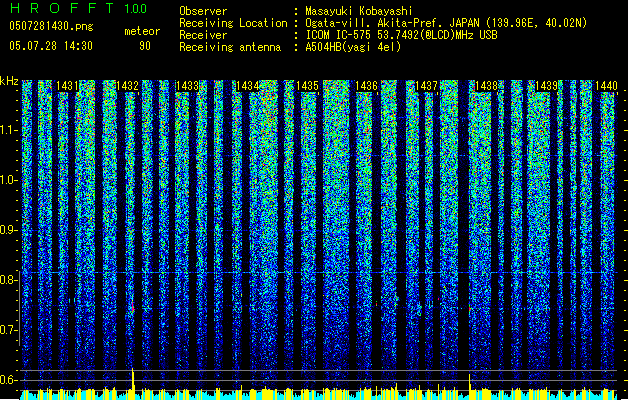
Task: Click the 1431 time marker
Action: tap(67, 86)
